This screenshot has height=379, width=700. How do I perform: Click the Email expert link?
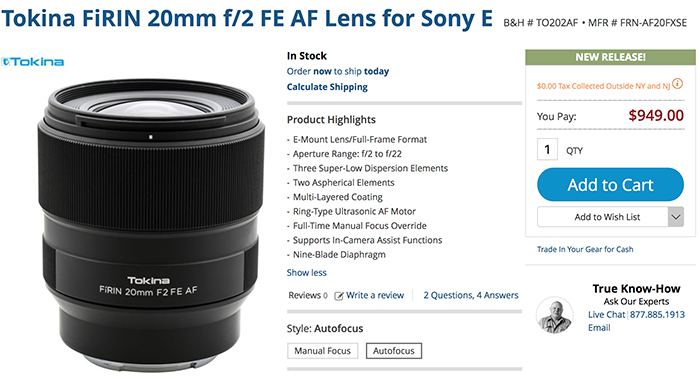pos(599,328)
